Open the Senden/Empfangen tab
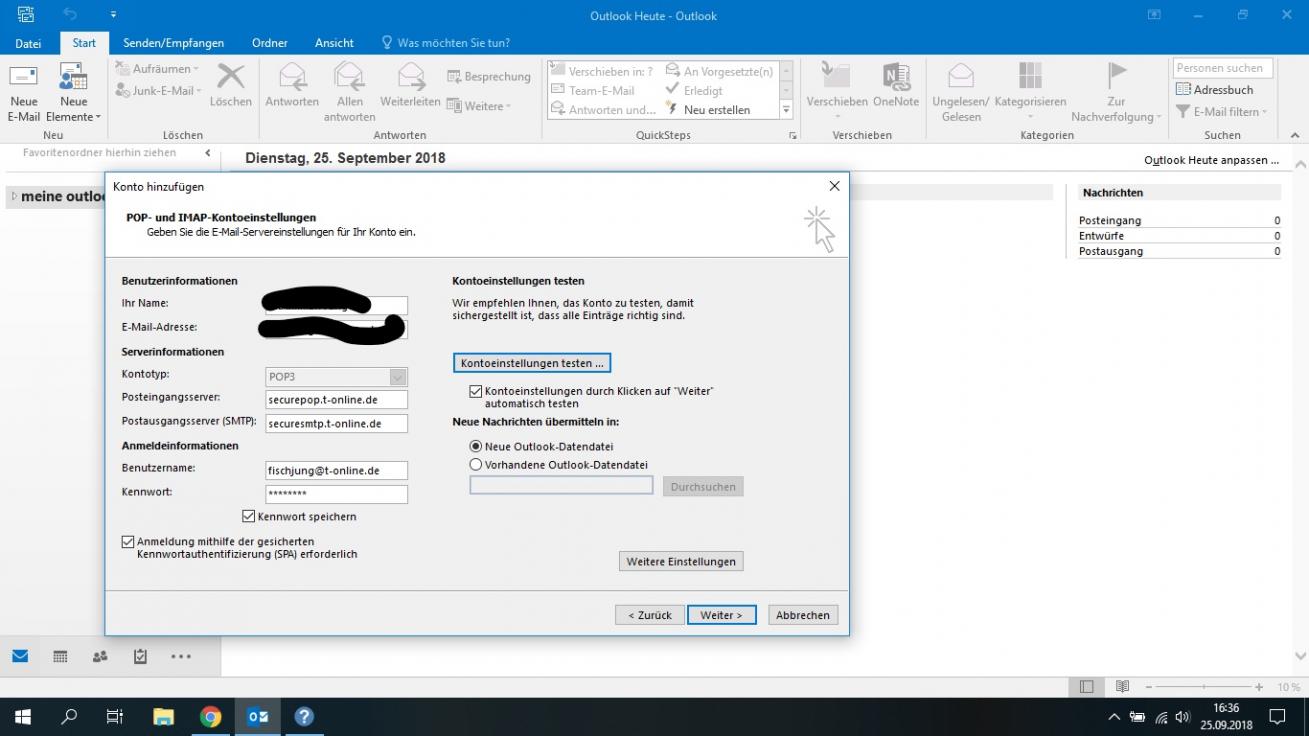Viewport: 1309px width, 736px height. (x=174, y=43)
